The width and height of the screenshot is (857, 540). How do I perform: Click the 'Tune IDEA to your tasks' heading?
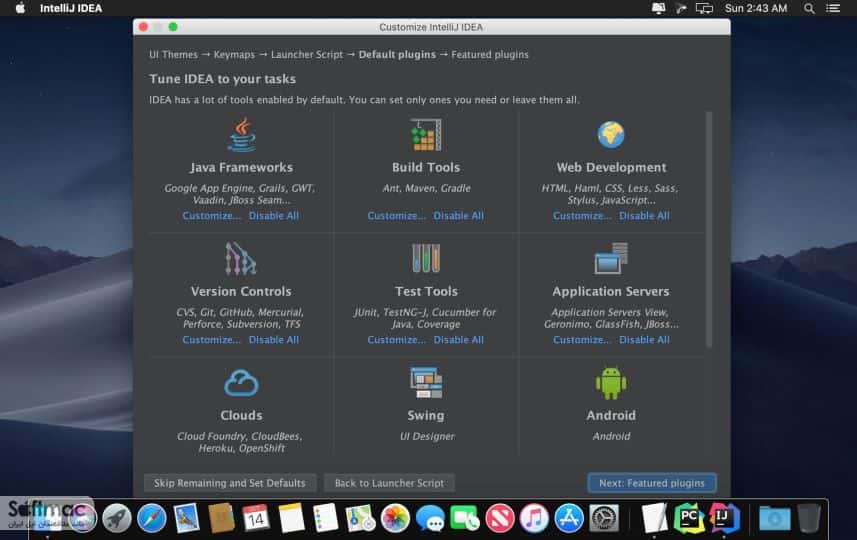click(222, 79)
